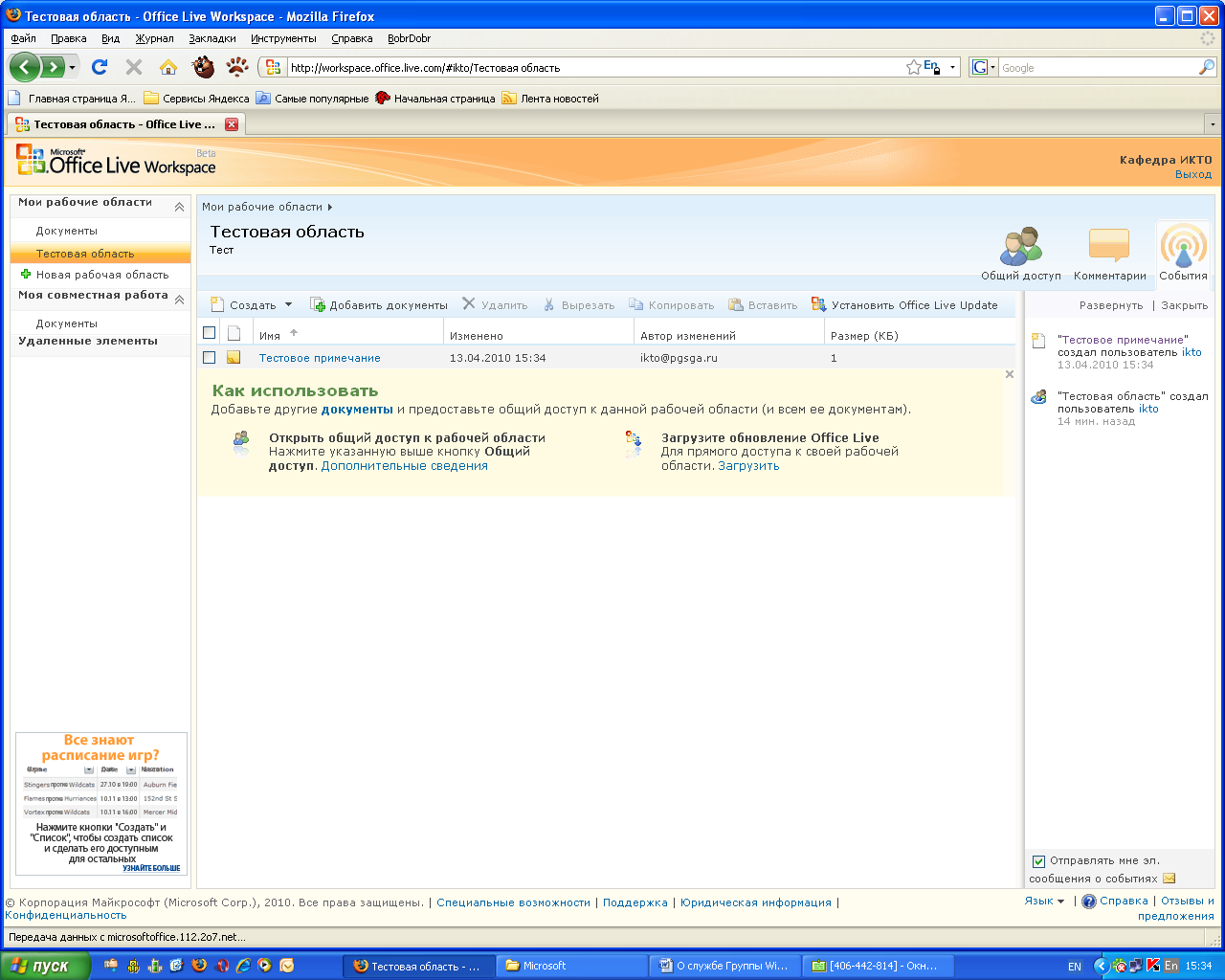Viewport: 1225px width, 980px height.
Task: Tick the checkbox for Тестовое примечание row
Action: point(210,358)
